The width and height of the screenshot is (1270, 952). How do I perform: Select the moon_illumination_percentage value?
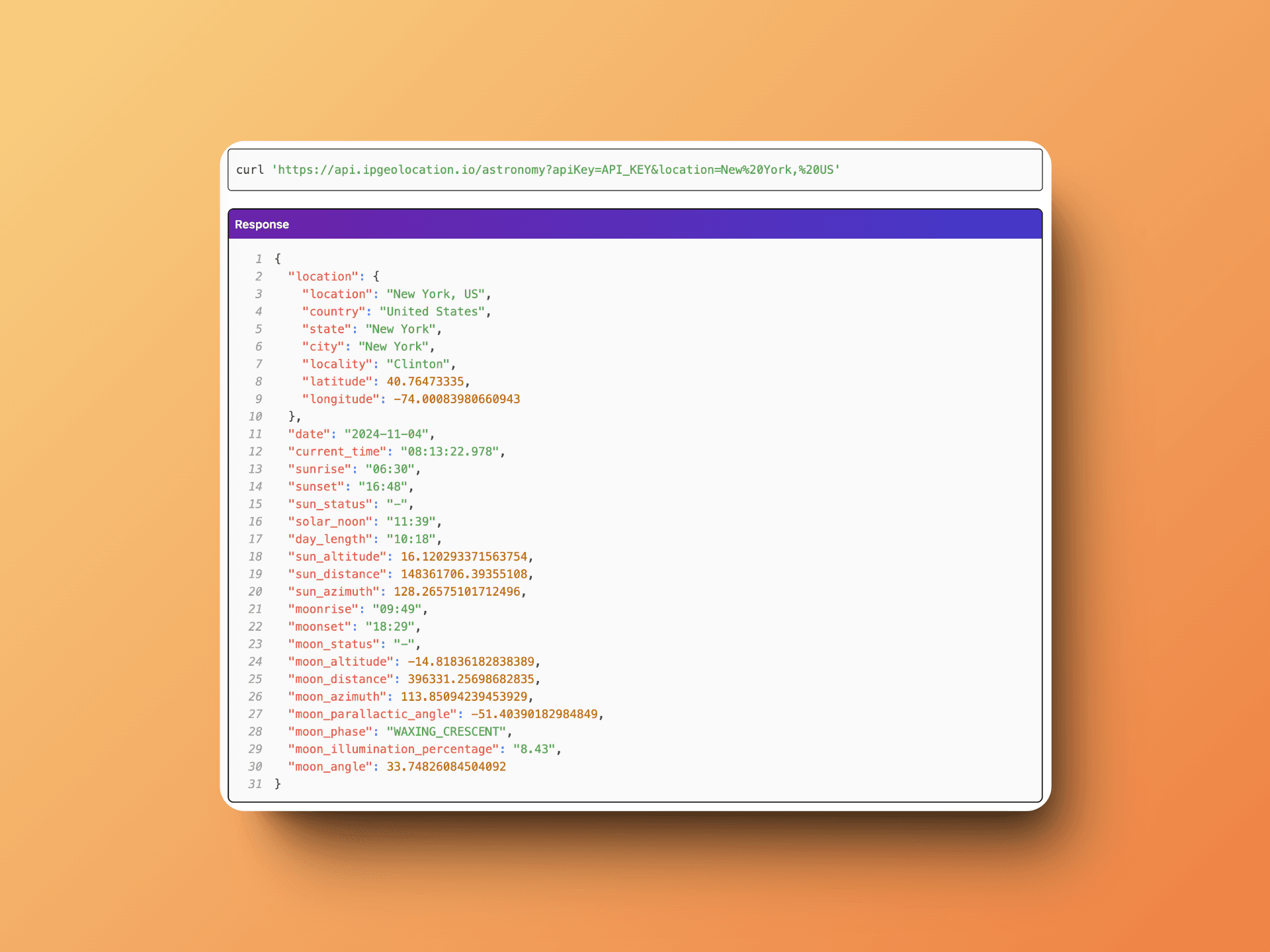[x=534, y=749]
